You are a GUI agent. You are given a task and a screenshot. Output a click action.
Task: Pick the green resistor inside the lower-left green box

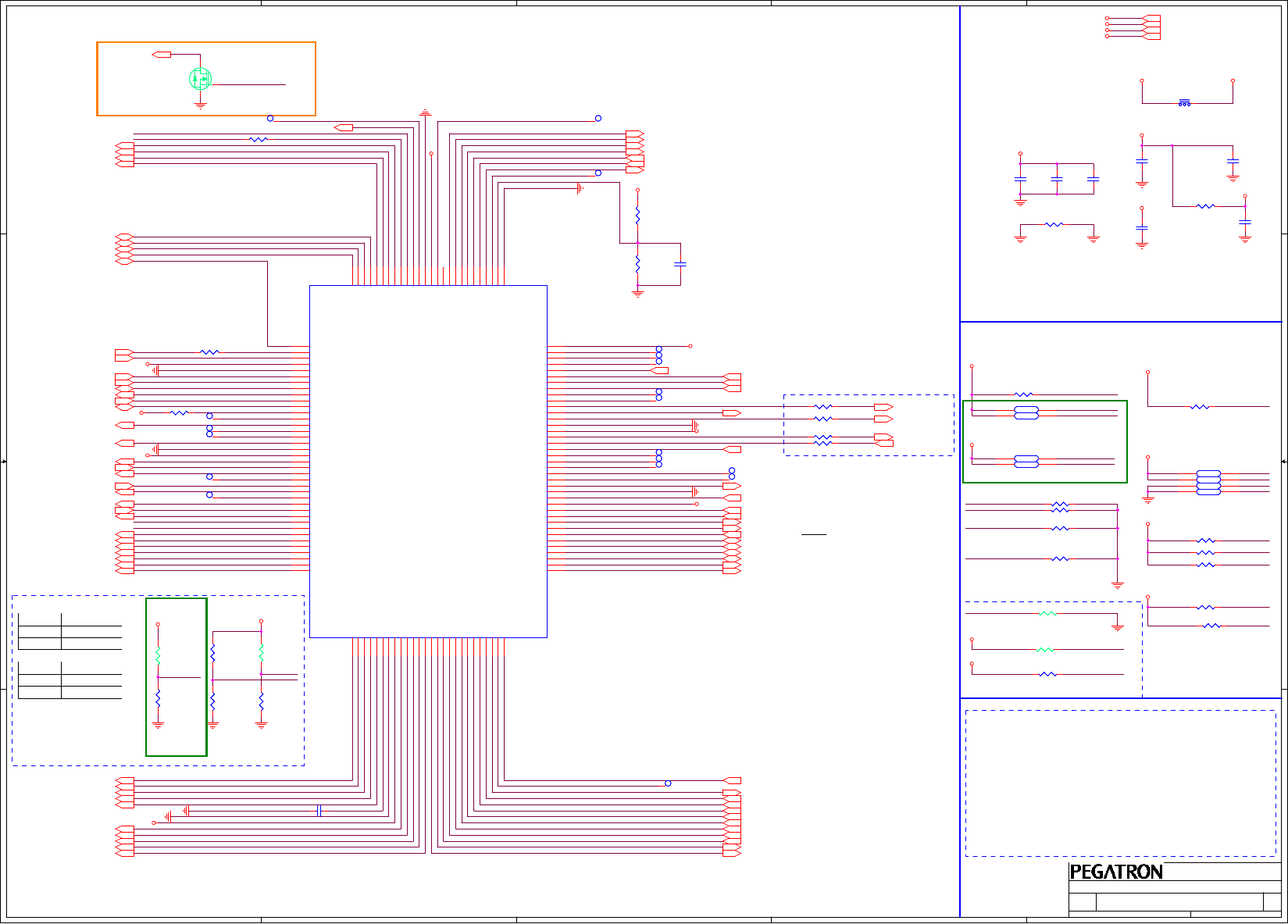(x=158, y=655)
